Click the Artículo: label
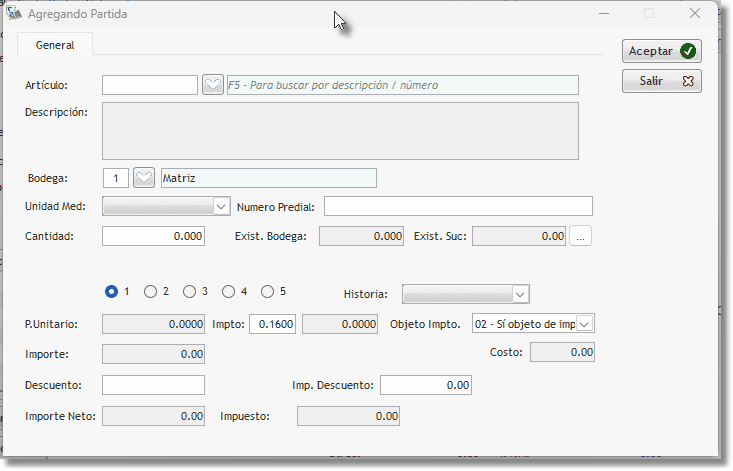The image size is (733, 471). coord(46,85)
